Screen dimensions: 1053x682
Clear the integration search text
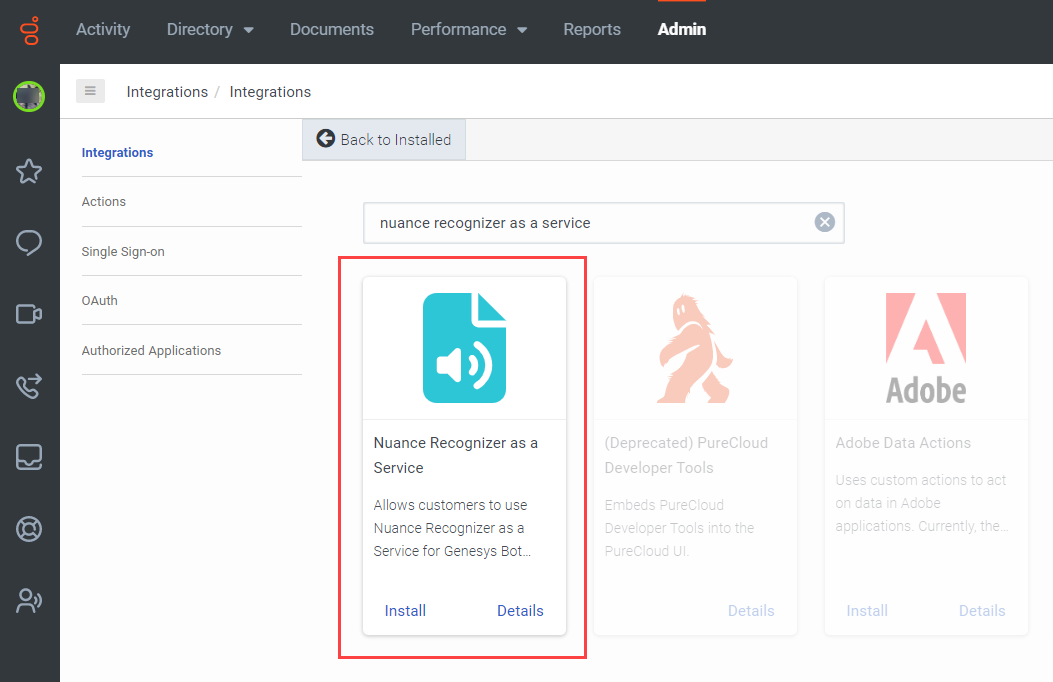point(824,222)
